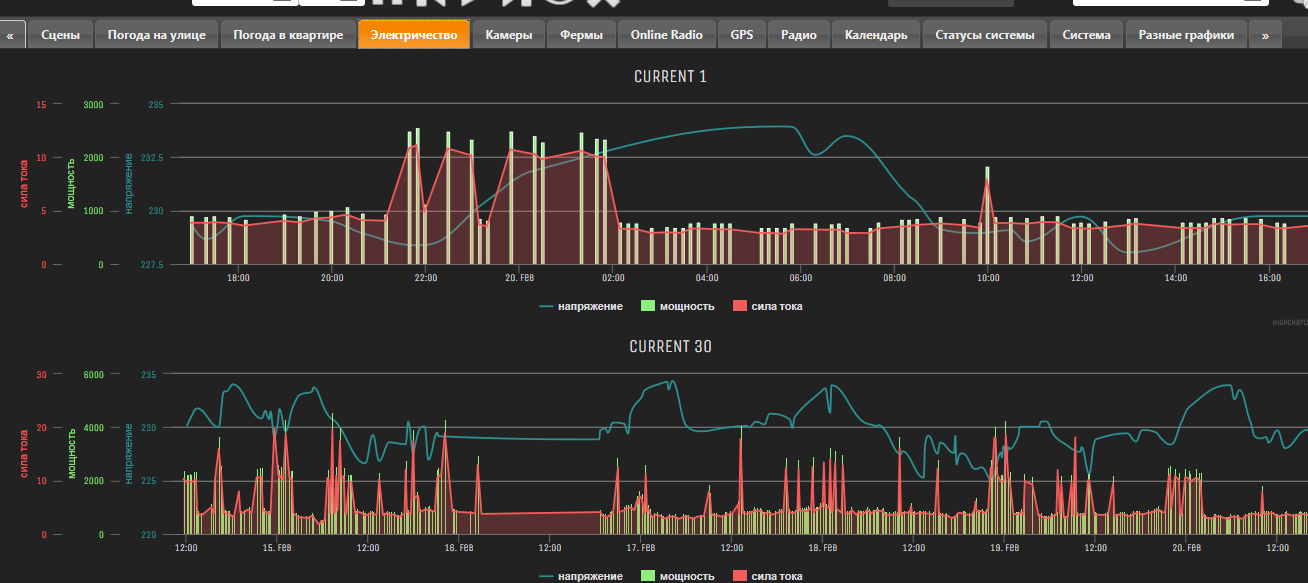The height and width of the screenshot is (583, 1308).
Task: Select the active Электричество tab
Action: [414, 35]
